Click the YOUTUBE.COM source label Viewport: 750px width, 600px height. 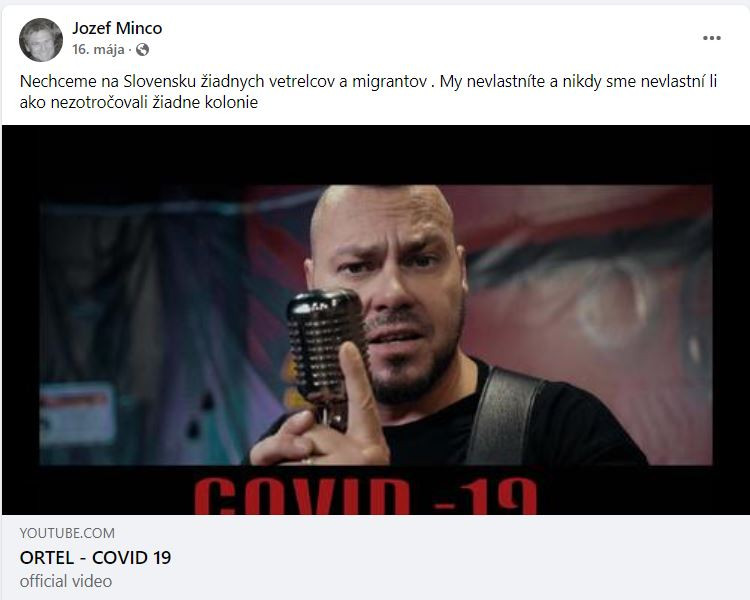[67, 533]
